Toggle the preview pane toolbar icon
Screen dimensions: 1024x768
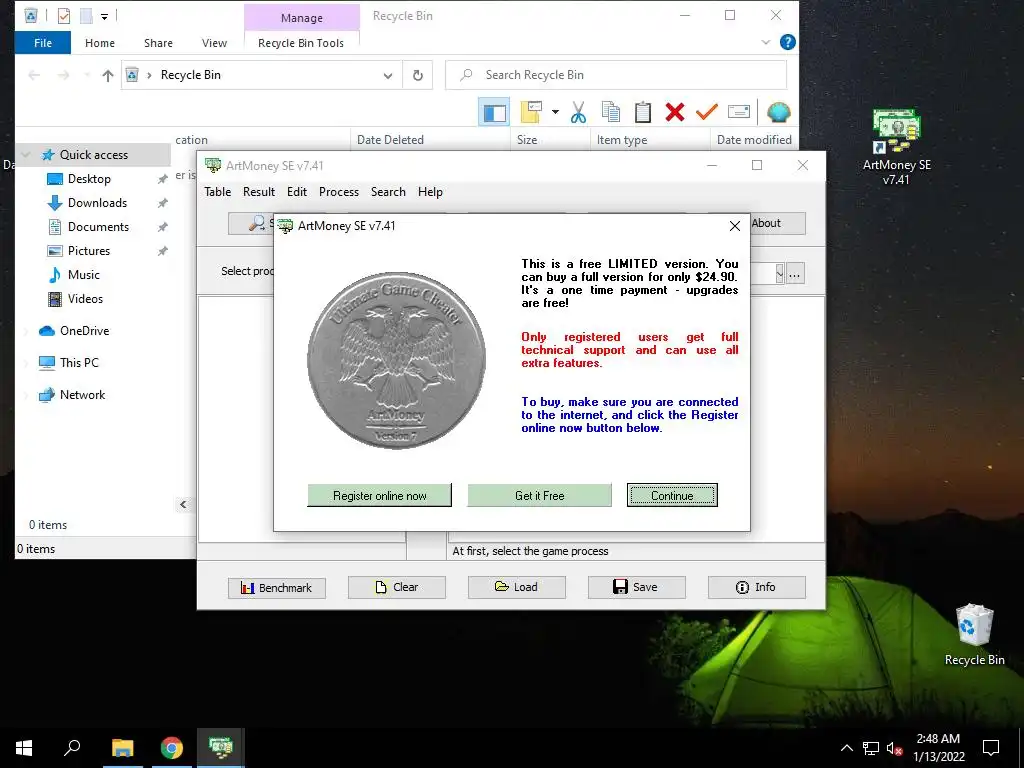pos(494,112)
